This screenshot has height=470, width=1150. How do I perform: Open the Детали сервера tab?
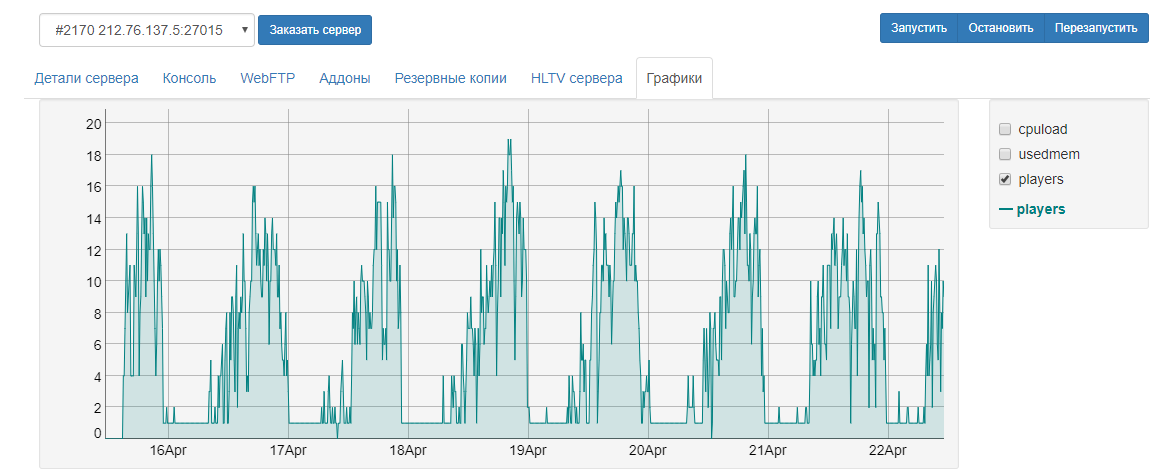(x=87, y=78)
